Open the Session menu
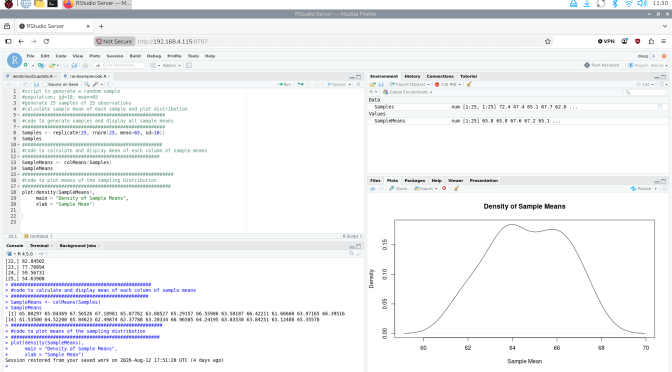The image size is (672, 372). tap(115, 56)
